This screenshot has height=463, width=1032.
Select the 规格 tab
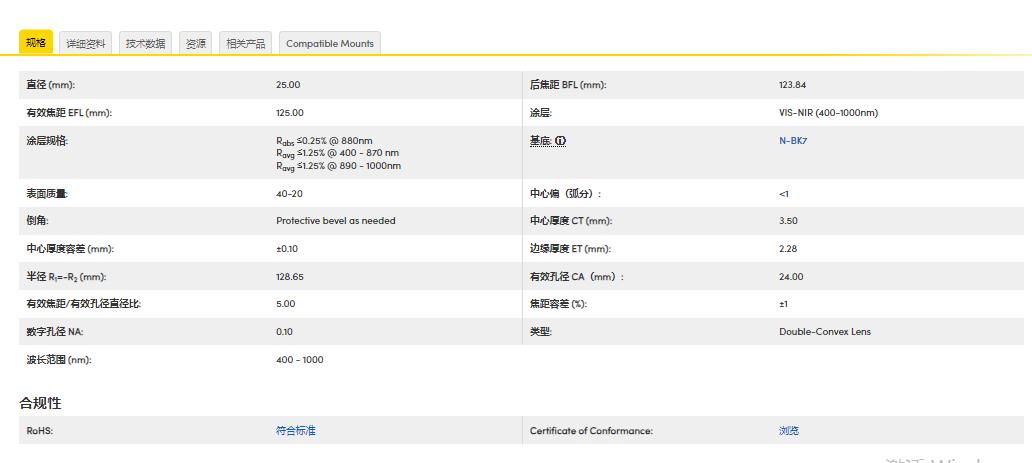coord(36,43)
